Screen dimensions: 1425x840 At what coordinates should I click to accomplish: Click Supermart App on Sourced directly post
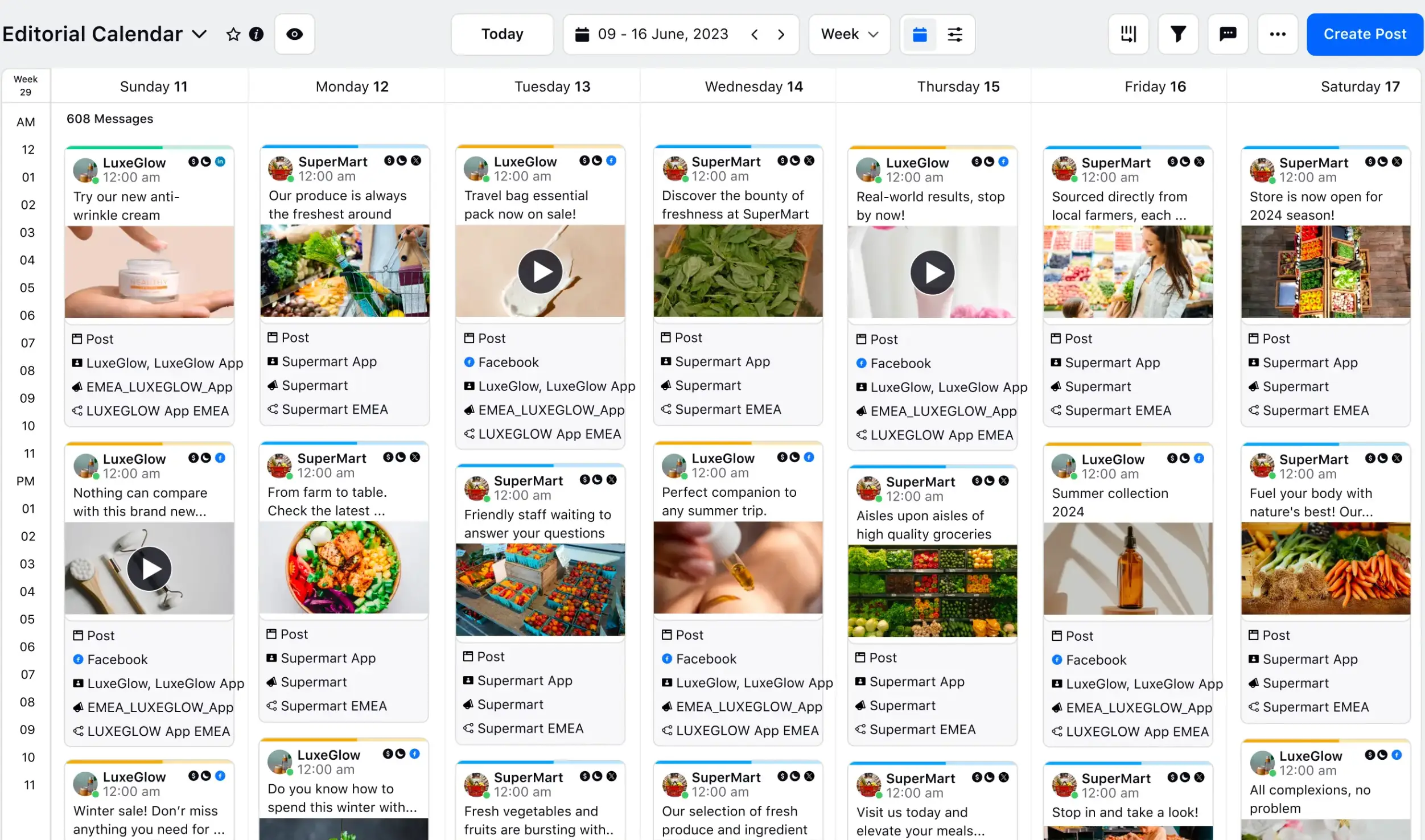(1112, 363)
